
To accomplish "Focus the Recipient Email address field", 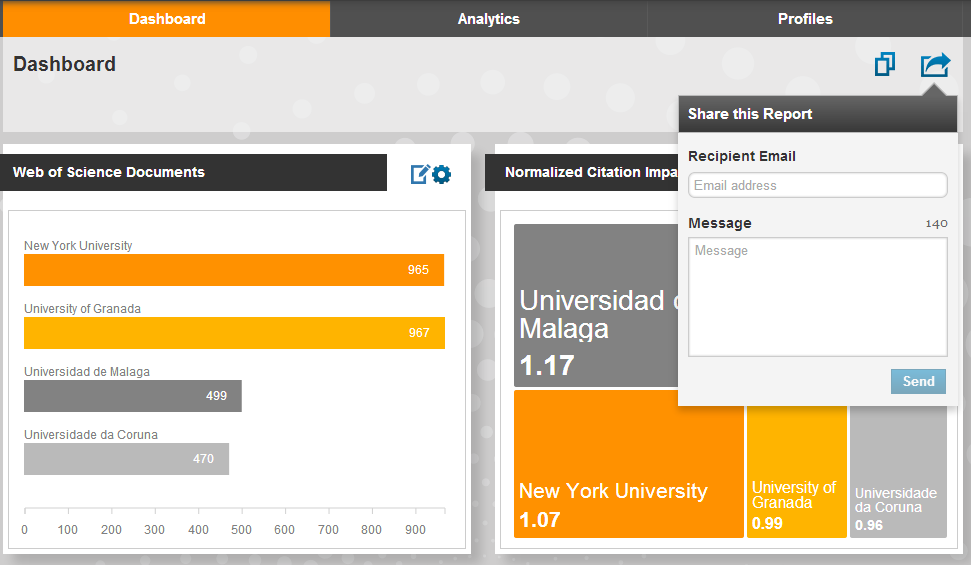I will click(817, 185).
